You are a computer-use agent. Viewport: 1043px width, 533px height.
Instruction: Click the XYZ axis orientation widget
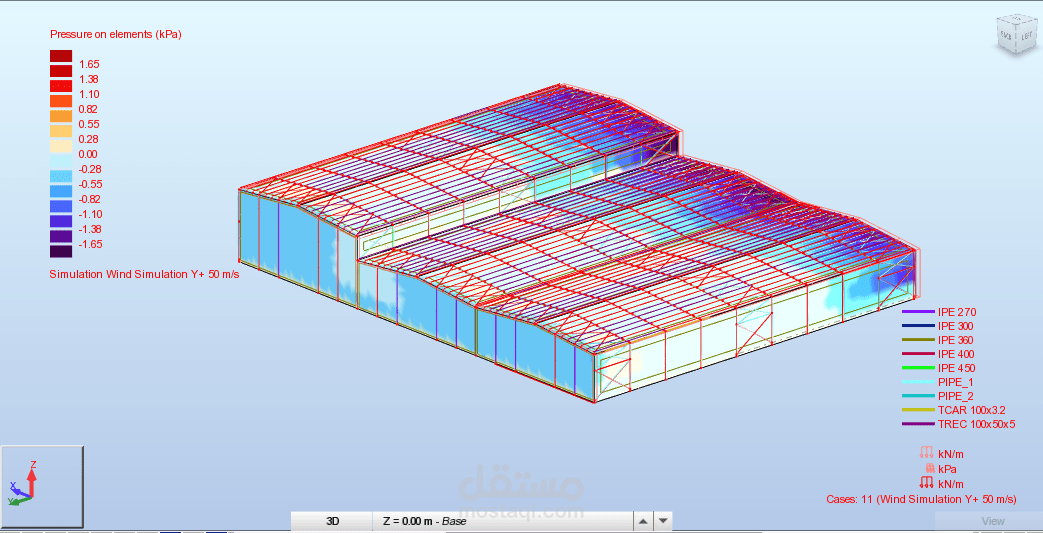pos(42,486)
